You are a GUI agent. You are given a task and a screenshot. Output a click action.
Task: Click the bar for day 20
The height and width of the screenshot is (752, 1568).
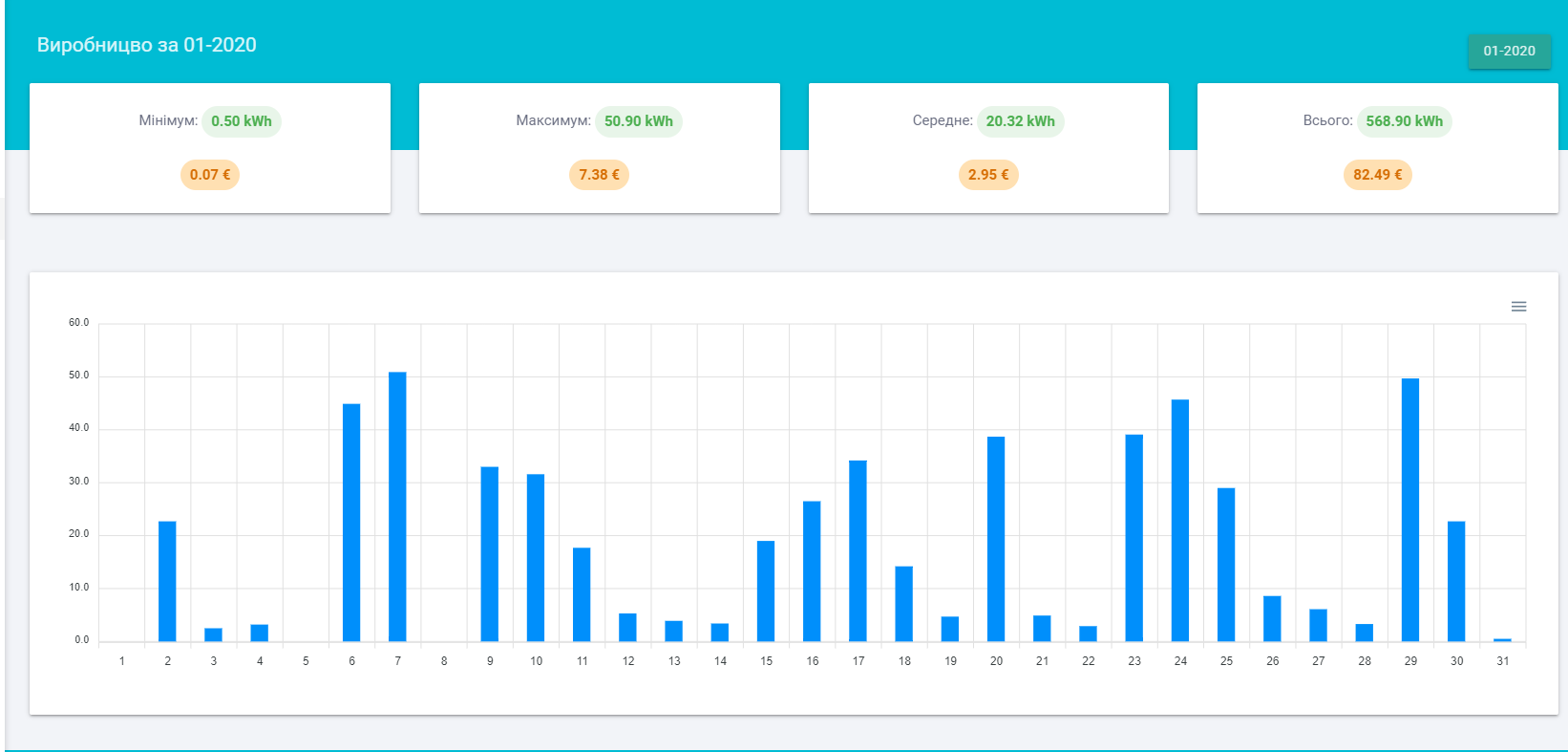click(x=996, y=539)
